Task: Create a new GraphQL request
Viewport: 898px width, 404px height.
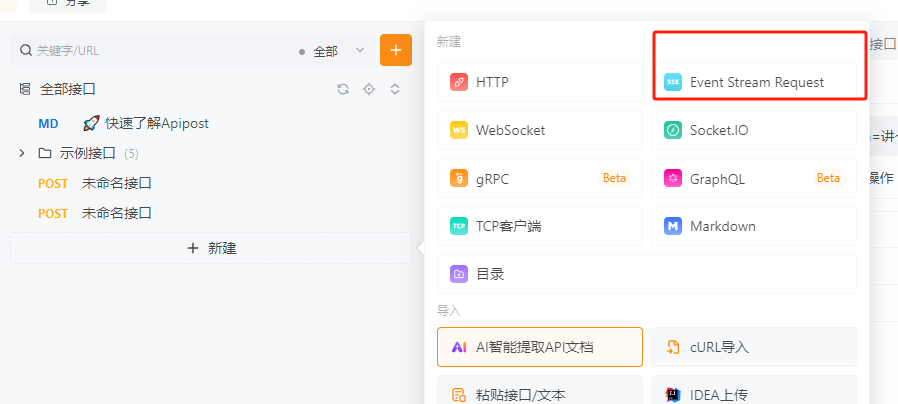Action: (x=754, y=178)
